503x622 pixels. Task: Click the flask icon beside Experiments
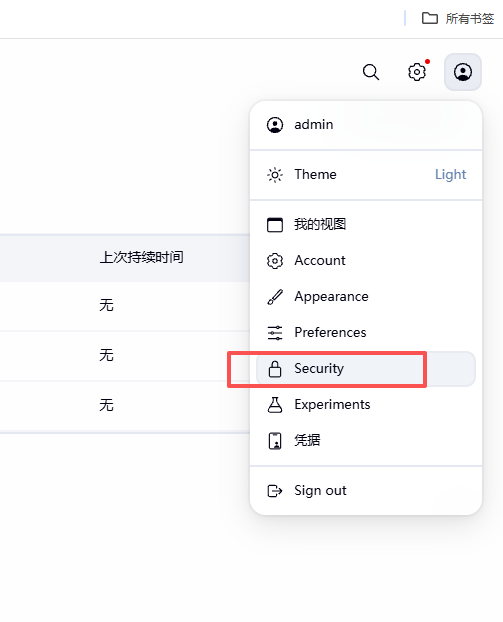point(275,405)
